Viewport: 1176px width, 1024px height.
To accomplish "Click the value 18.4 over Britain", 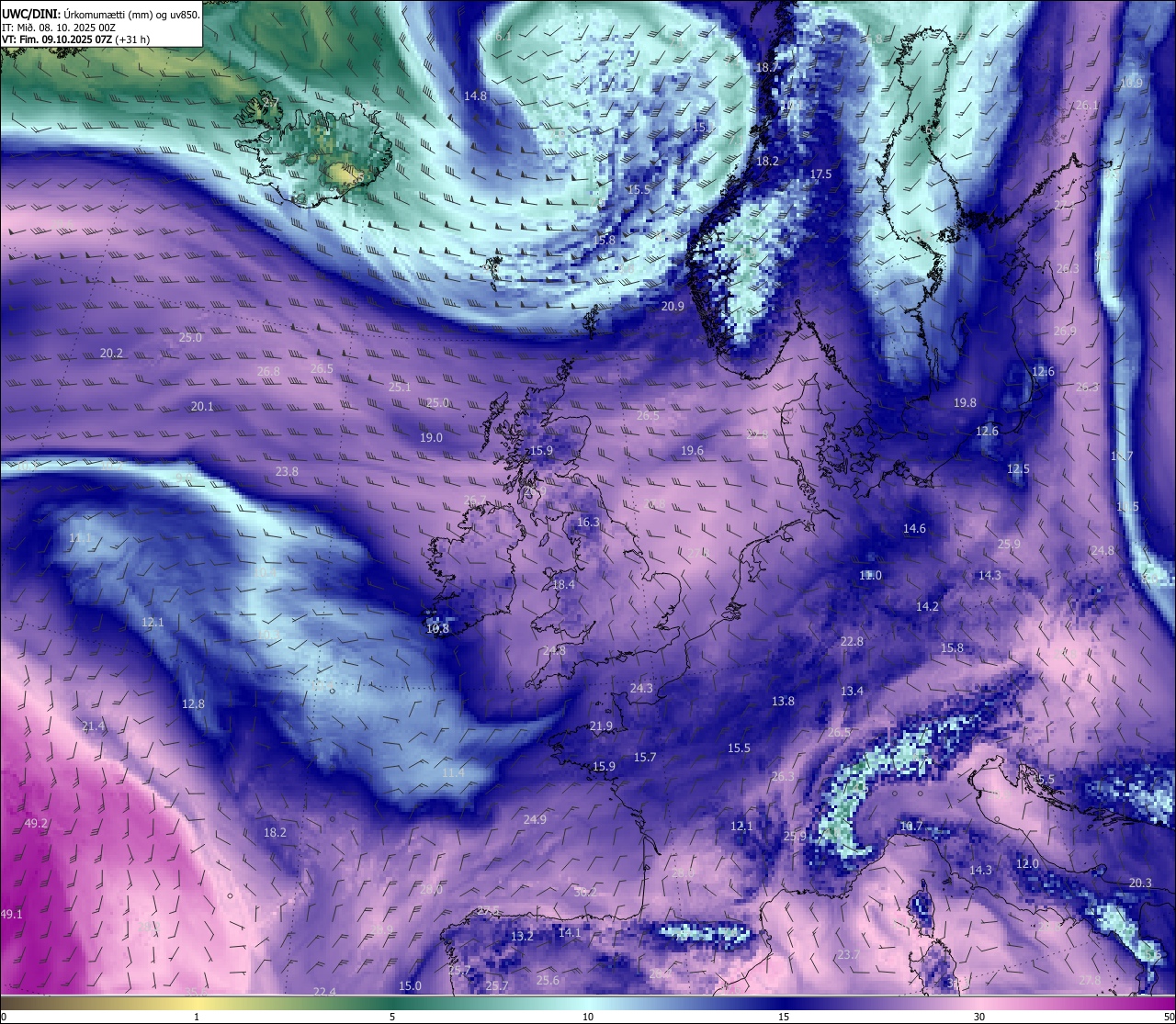I will pos(563,584).
